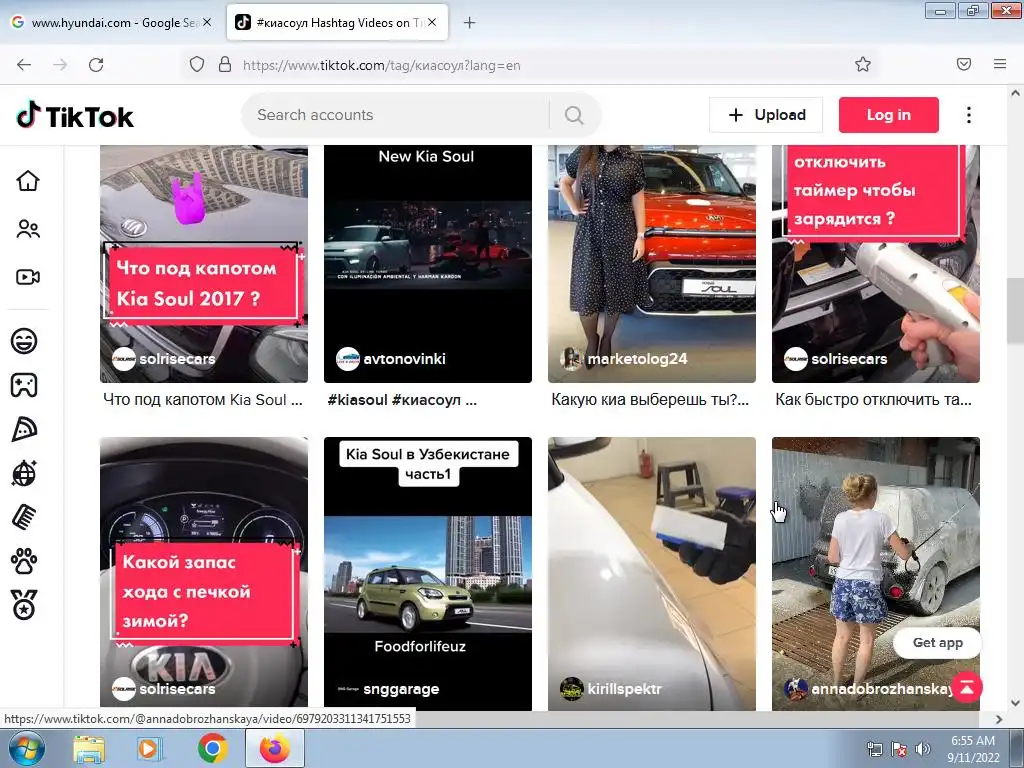
Task: Open the Windows Start menu
Action: point(26,748)
